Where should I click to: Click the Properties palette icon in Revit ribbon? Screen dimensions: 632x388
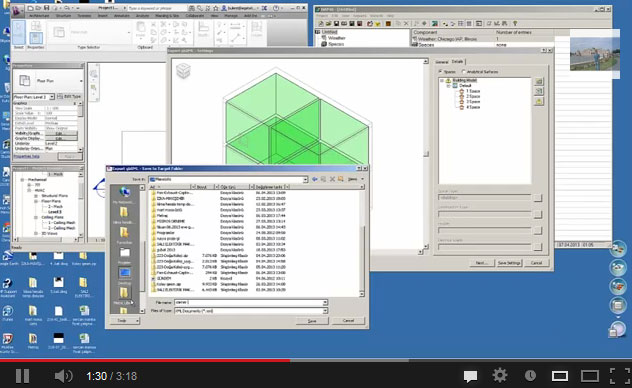coord(36,38)
